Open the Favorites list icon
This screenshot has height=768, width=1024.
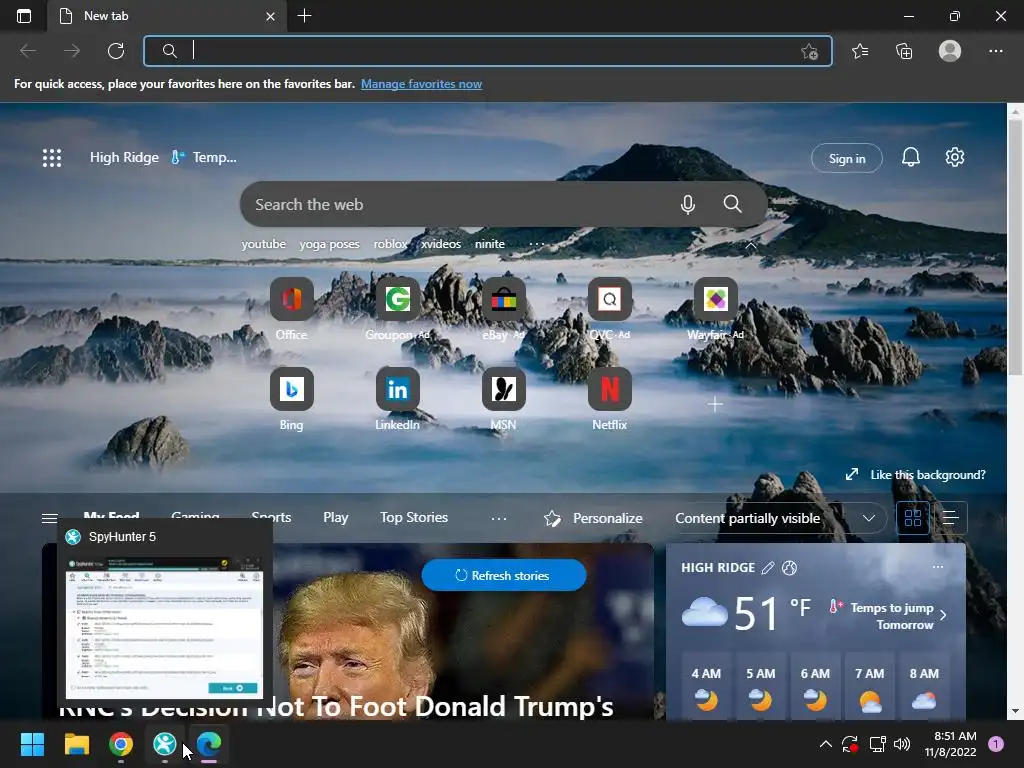pyautogui.click(x=860, y=51)
